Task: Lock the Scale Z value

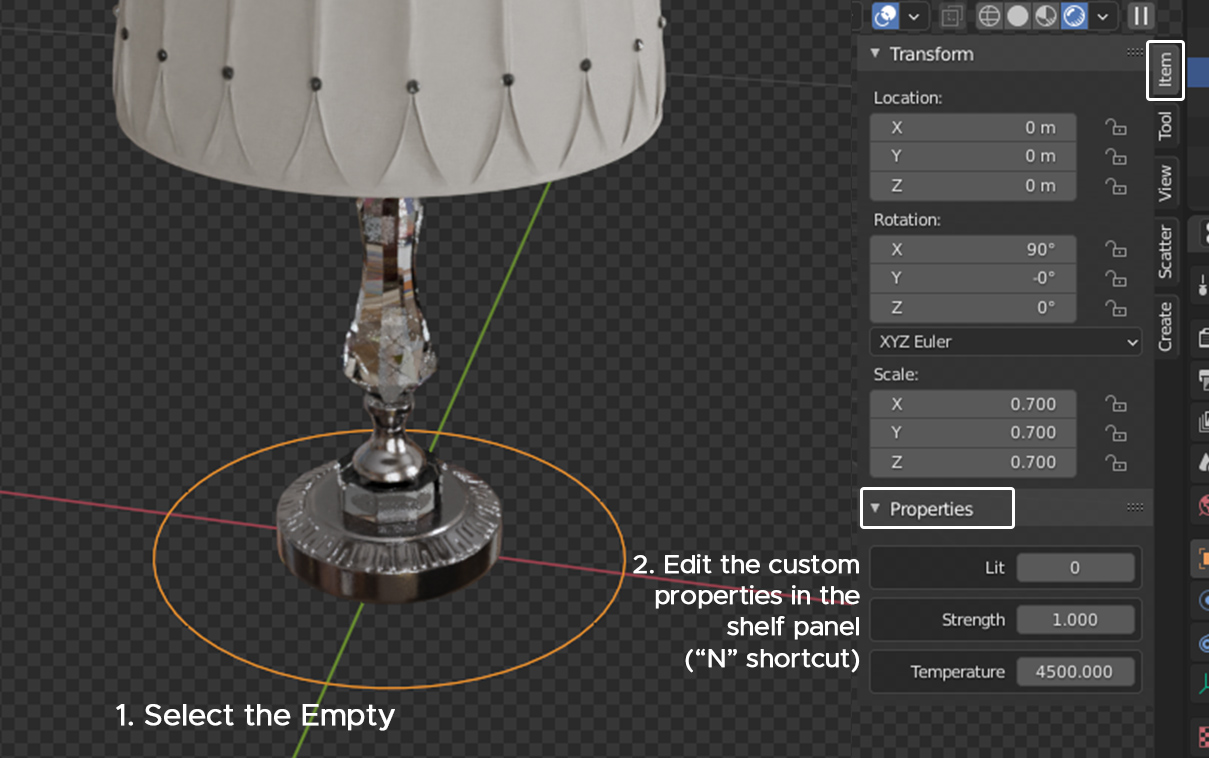Action: click(x=1115, y=462)
